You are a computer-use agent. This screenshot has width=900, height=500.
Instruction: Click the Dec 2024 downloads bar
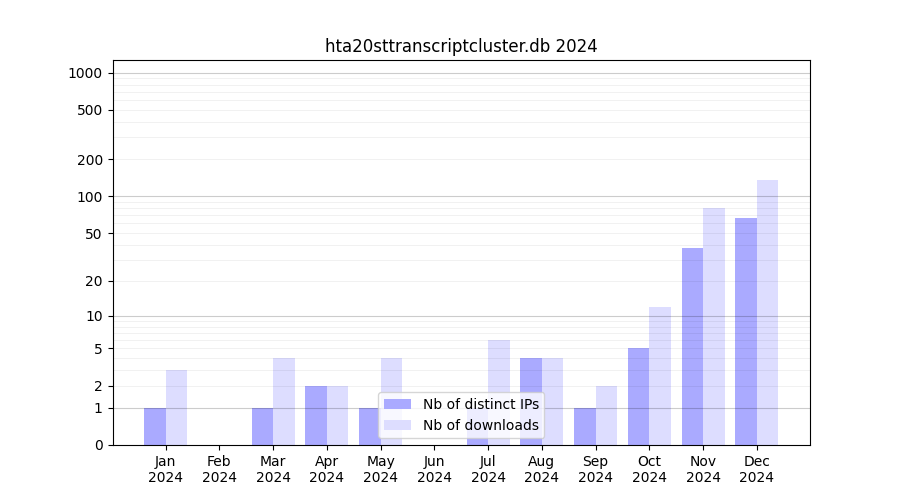(x=767, y=312)
